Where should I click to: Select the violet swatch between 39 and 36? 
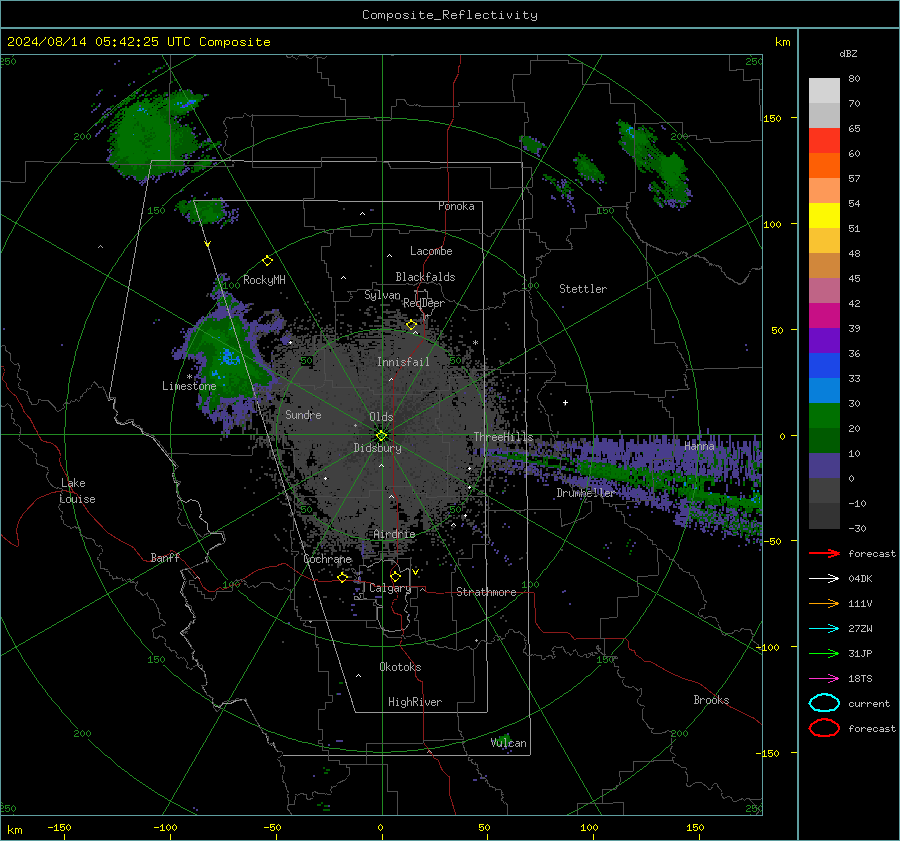tap(824, 340)
